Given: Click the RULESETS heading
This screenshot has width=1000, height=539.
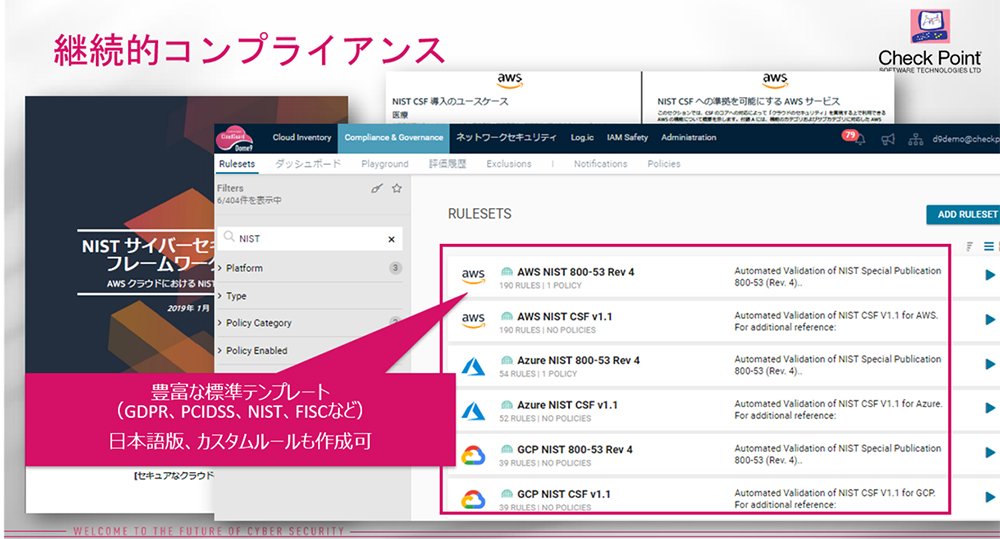Looking at the screenshot, I should pyautogui.click(x=480, y=214).
